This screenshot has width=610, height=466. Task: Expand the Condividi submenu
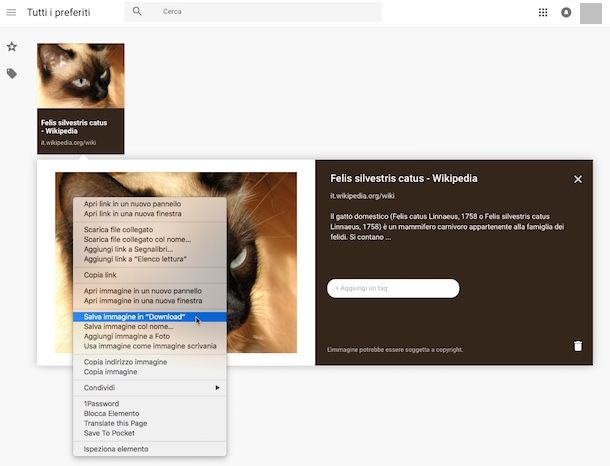[x=150, y=387]
